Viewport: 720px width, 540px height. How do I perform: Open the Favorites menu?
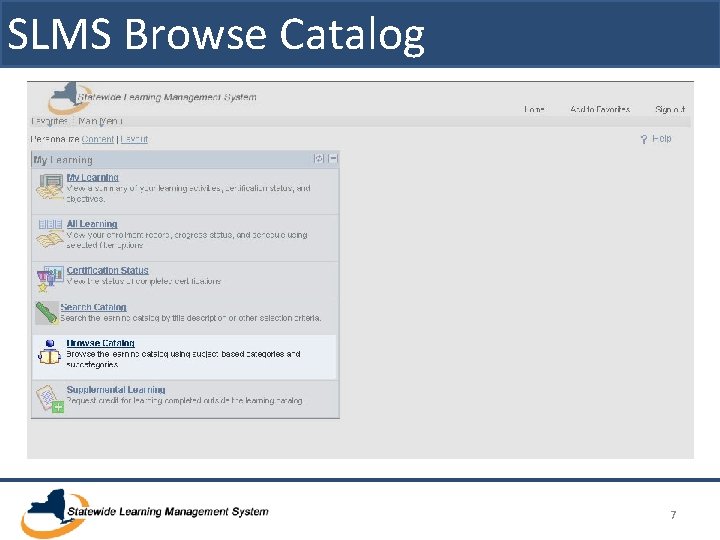49,121
